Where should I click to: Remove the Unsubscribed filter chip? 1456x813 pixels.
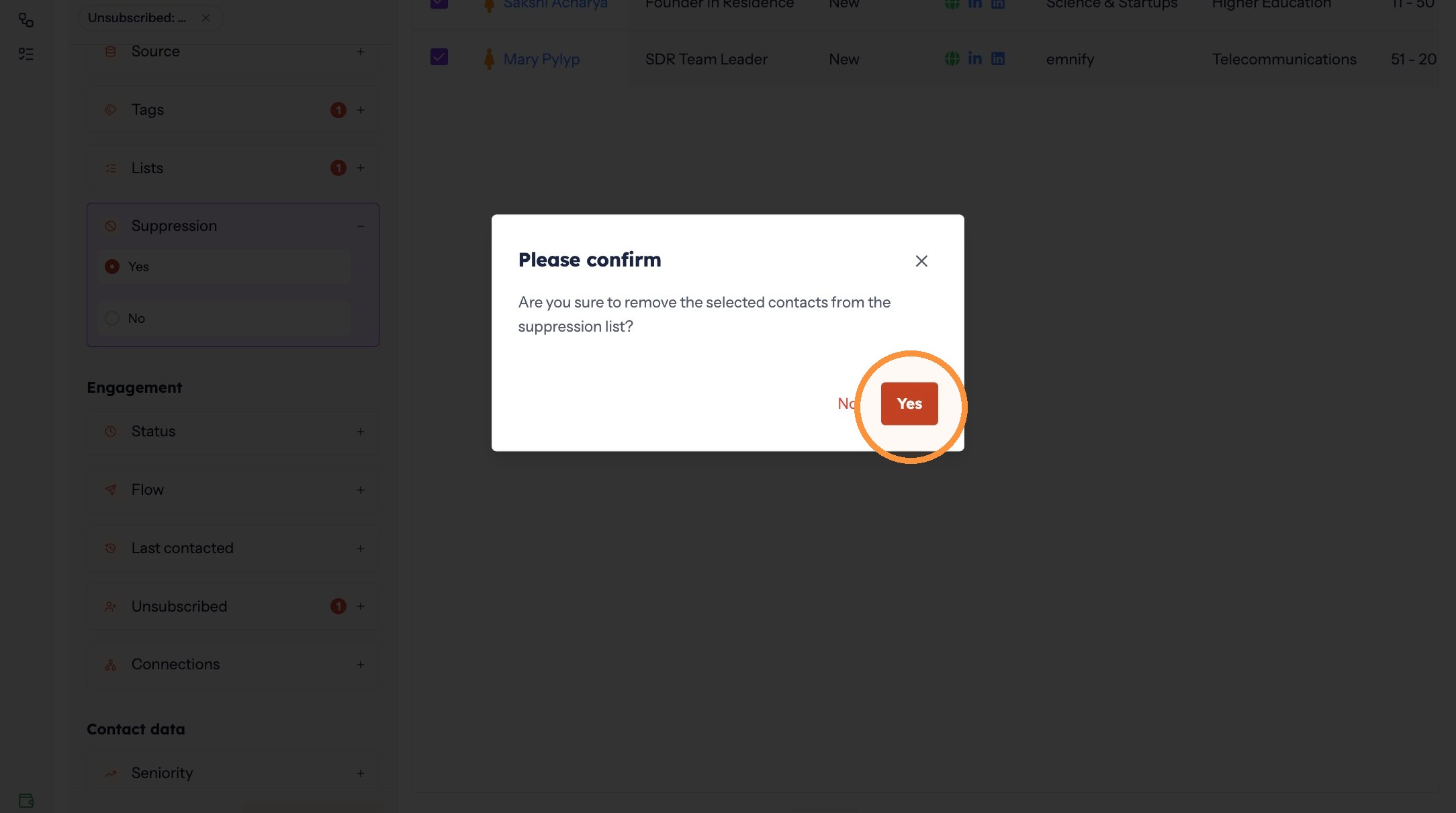click(x=206, y=18)
